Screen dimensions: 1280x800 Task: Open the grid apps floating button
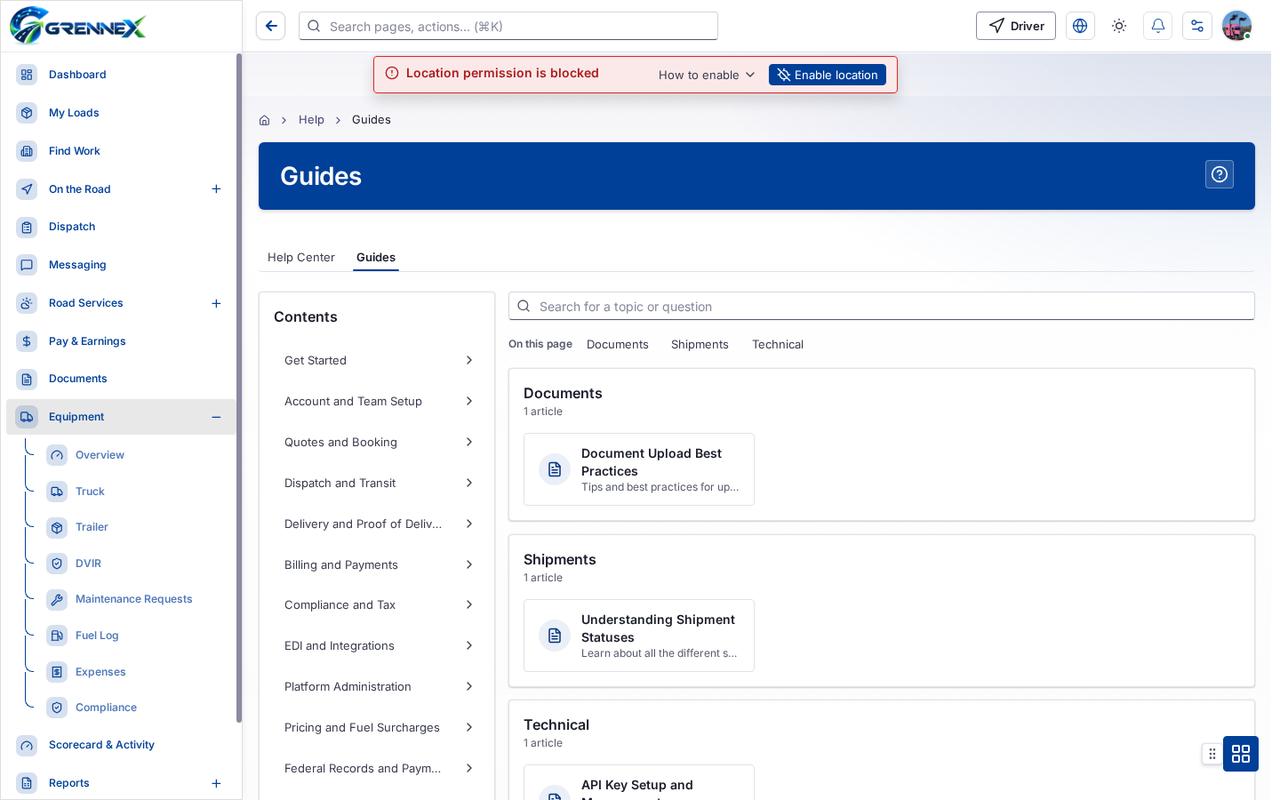point(1241,753)
